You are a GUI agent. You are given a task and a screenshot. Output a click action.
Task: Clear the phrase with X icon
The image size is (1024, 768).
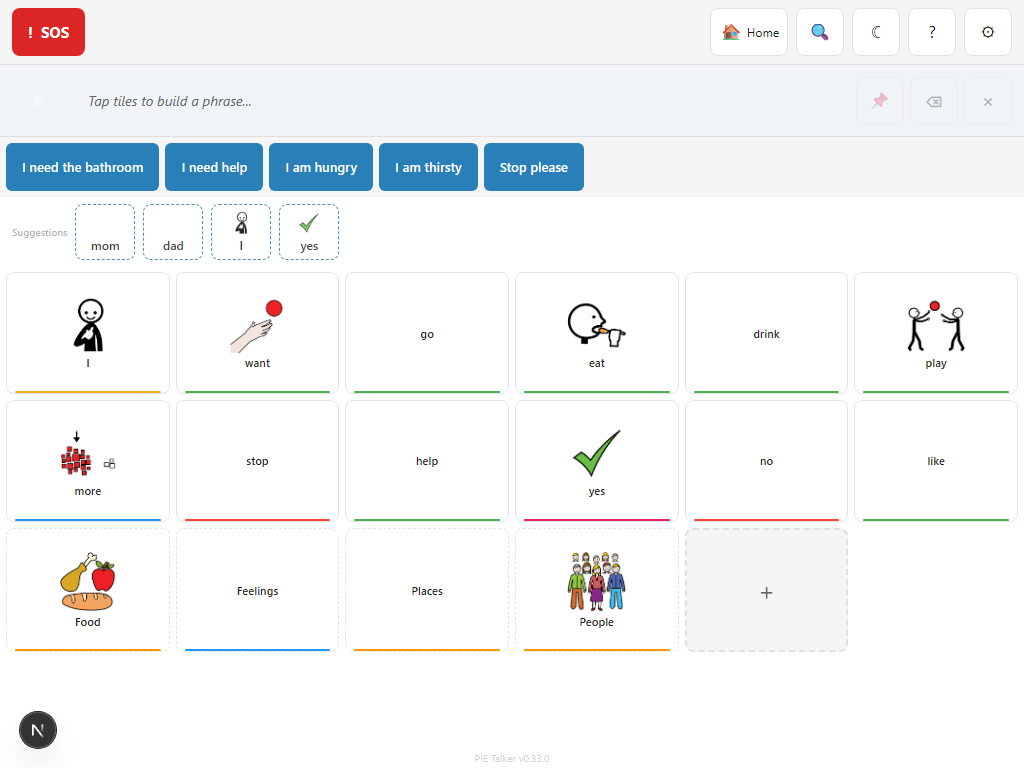[x=988, y=101]
